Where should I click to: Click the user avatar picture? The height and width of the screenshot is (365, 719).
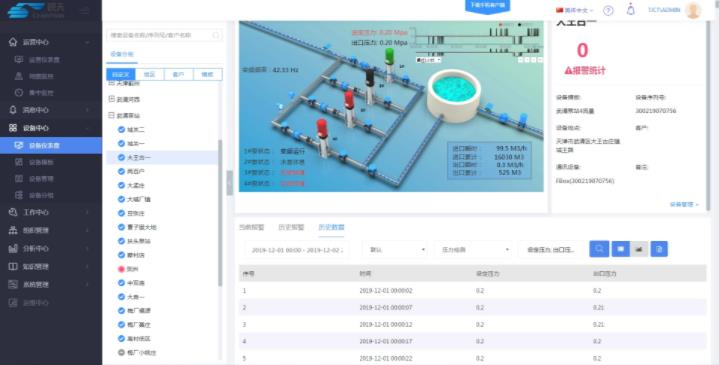[693, 10]
